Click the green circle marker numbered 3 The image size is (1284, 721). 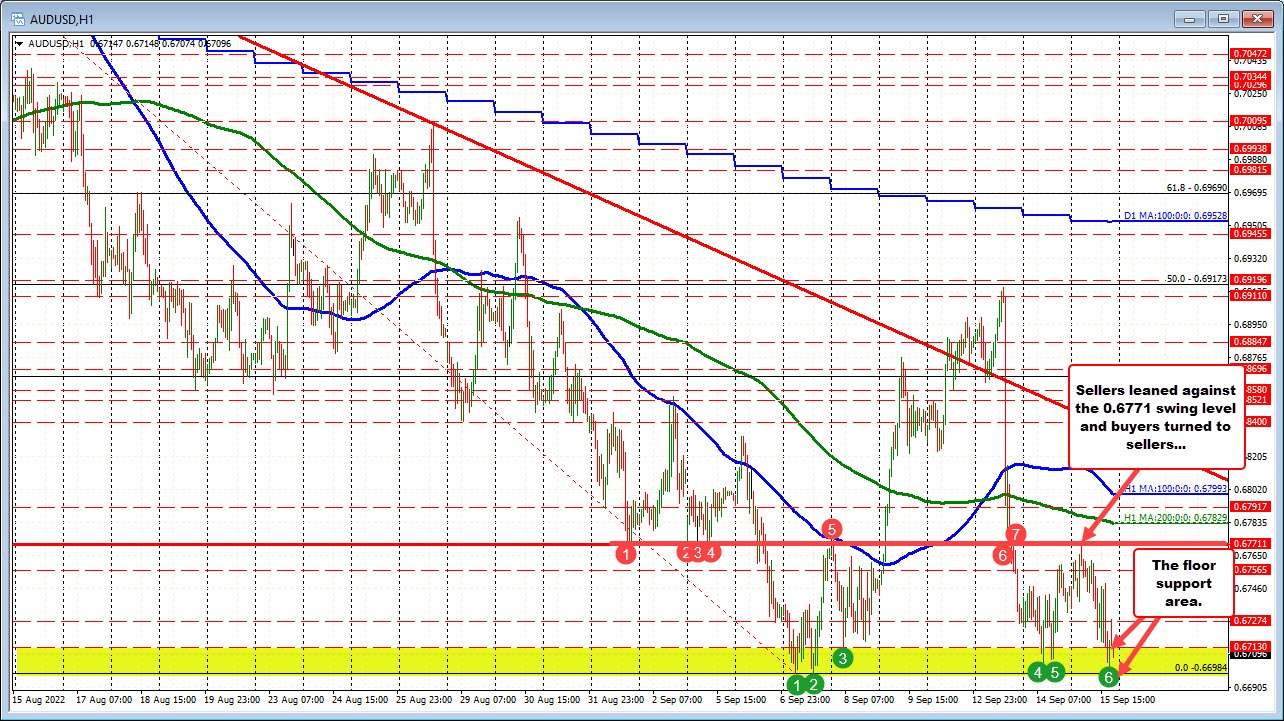pyautogui.click(x=843, y=657)
